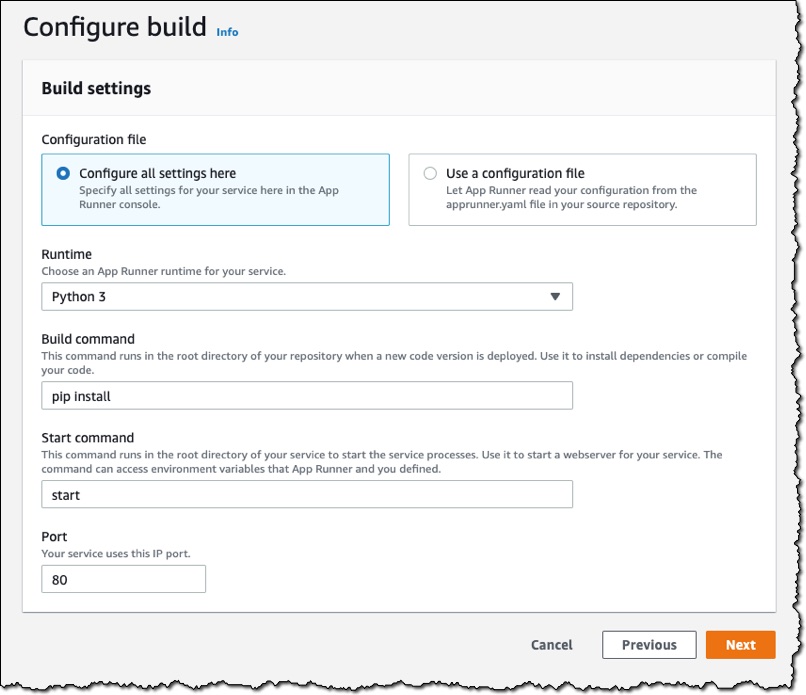Focus the Build command field containing pip install
The height and width of the screenshot is (695, 806).
[x=307, y=395]
